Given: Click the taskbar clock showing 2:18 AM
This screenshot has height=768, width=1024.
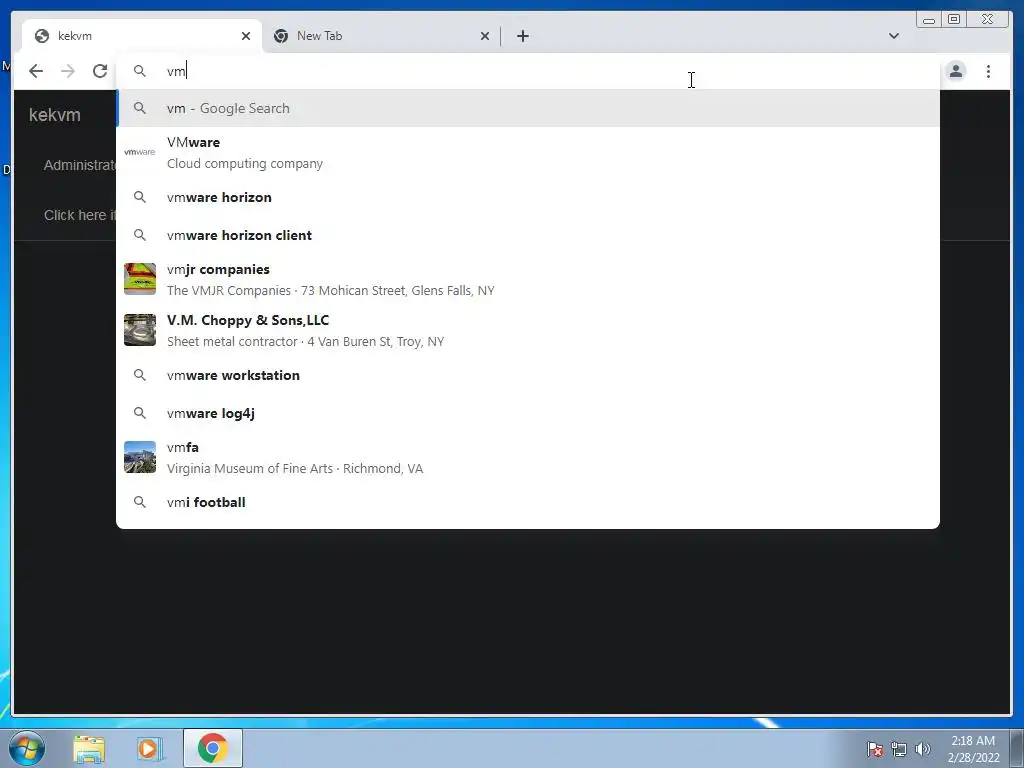Looking at the screenshot, I should [973, 748].
